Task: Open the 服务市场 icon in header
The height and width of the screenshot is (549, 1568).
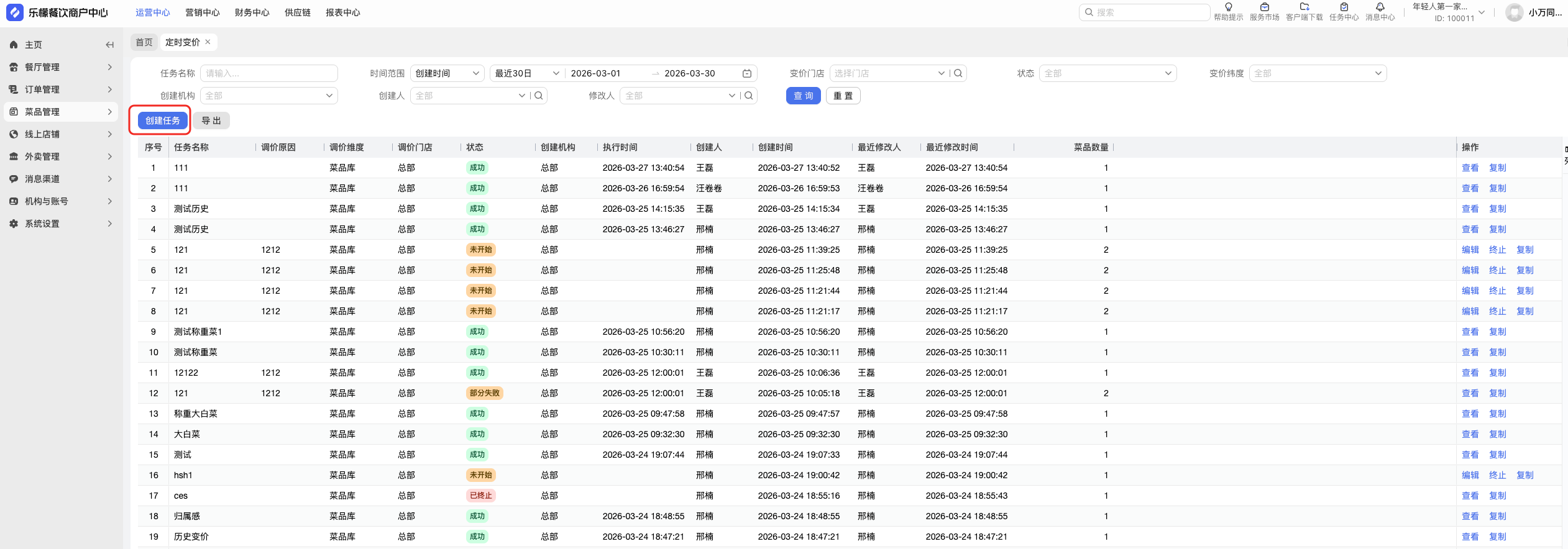Action: pyautogui.click(x=1264, y=7)
